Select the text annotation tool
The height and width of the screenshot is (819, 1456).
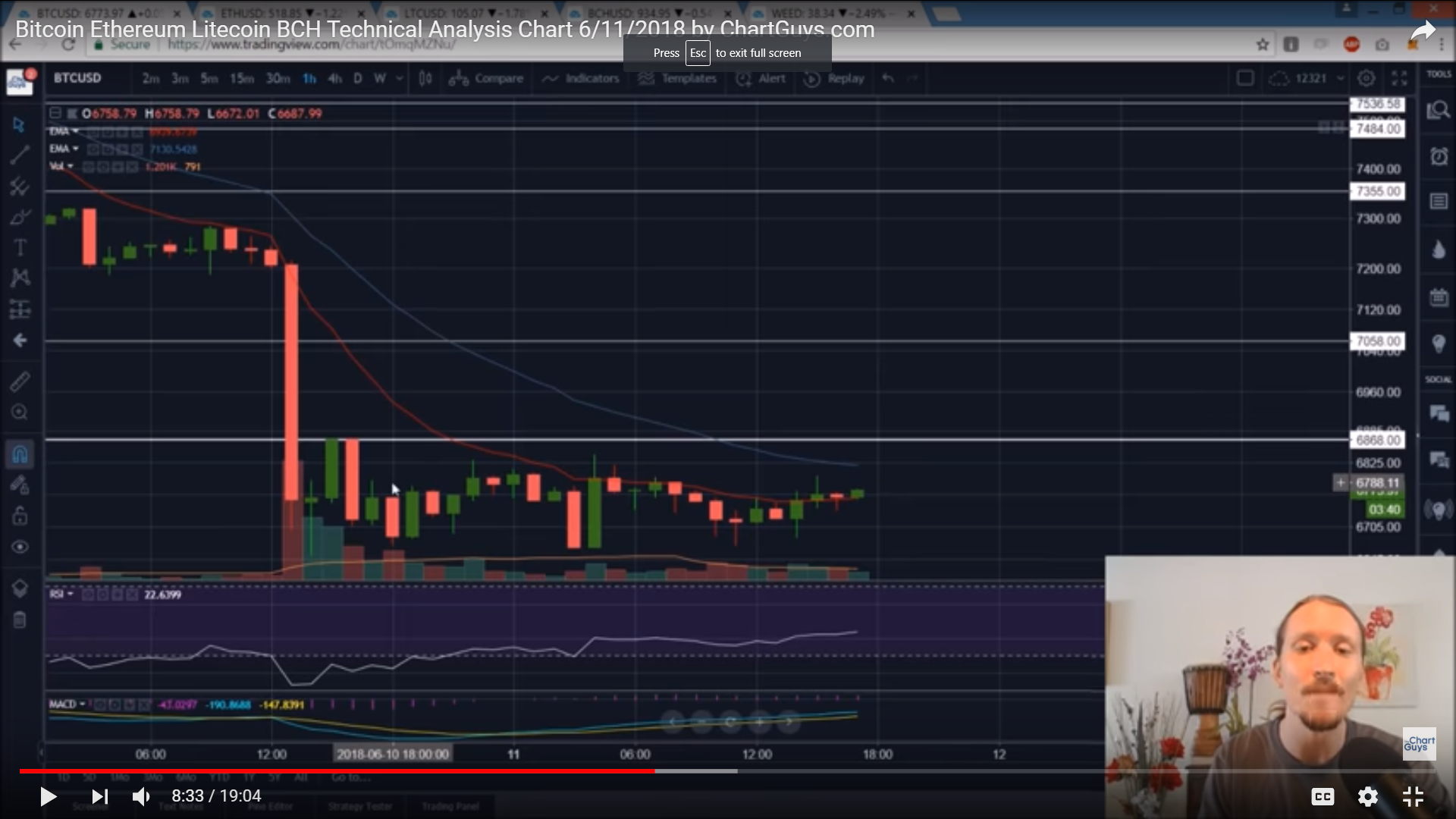pos(20,247)
